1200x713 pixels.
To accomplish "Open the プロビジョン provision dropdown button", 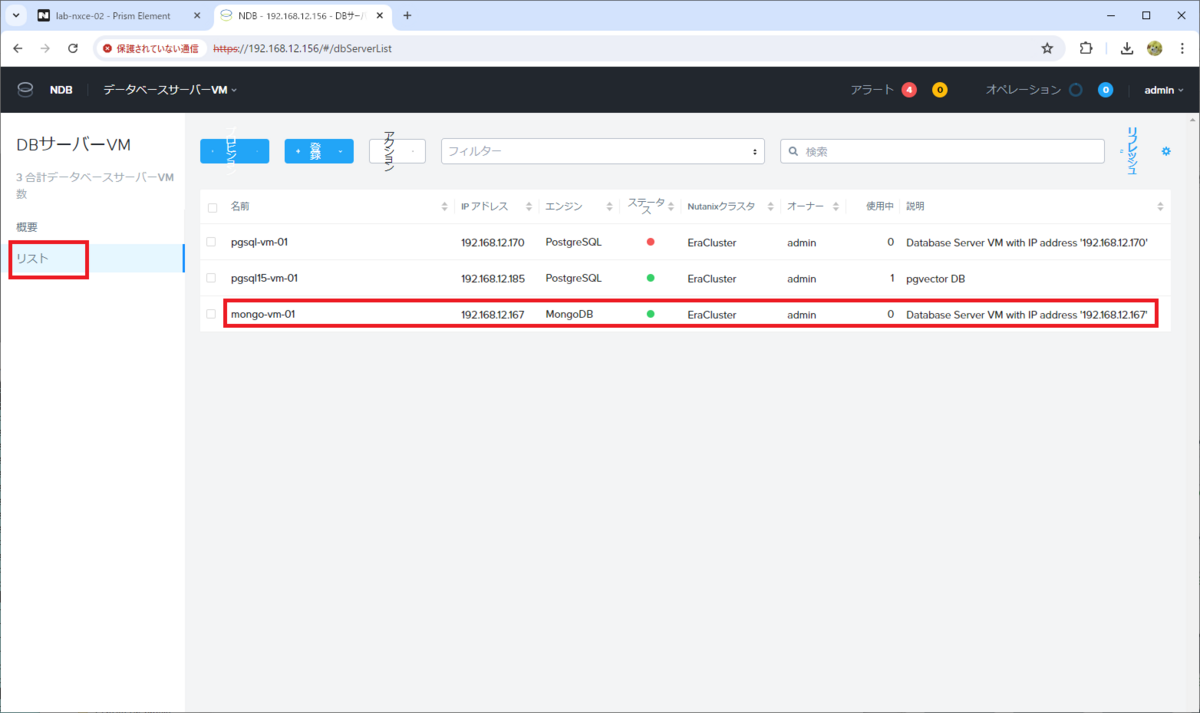I will pyautogui.click(x=234, y=151).
